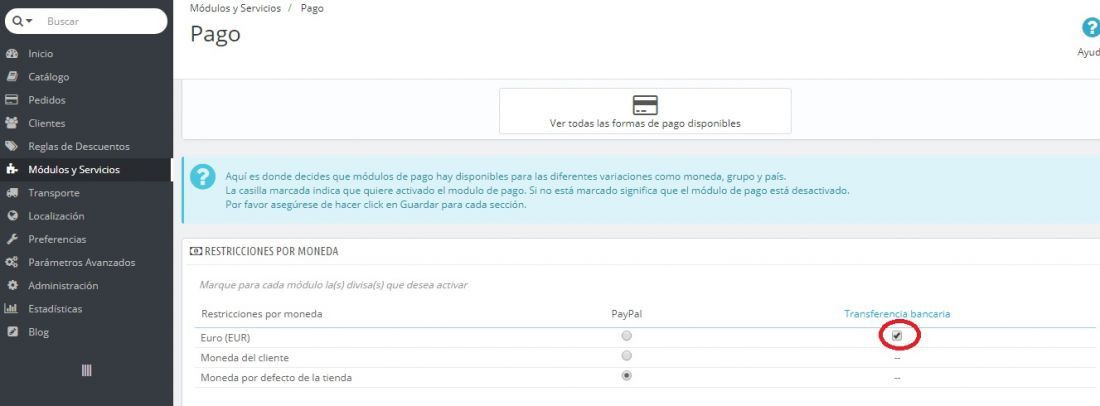Click the Administración gear icon
1100x406 pixels.
pos(11,285)
